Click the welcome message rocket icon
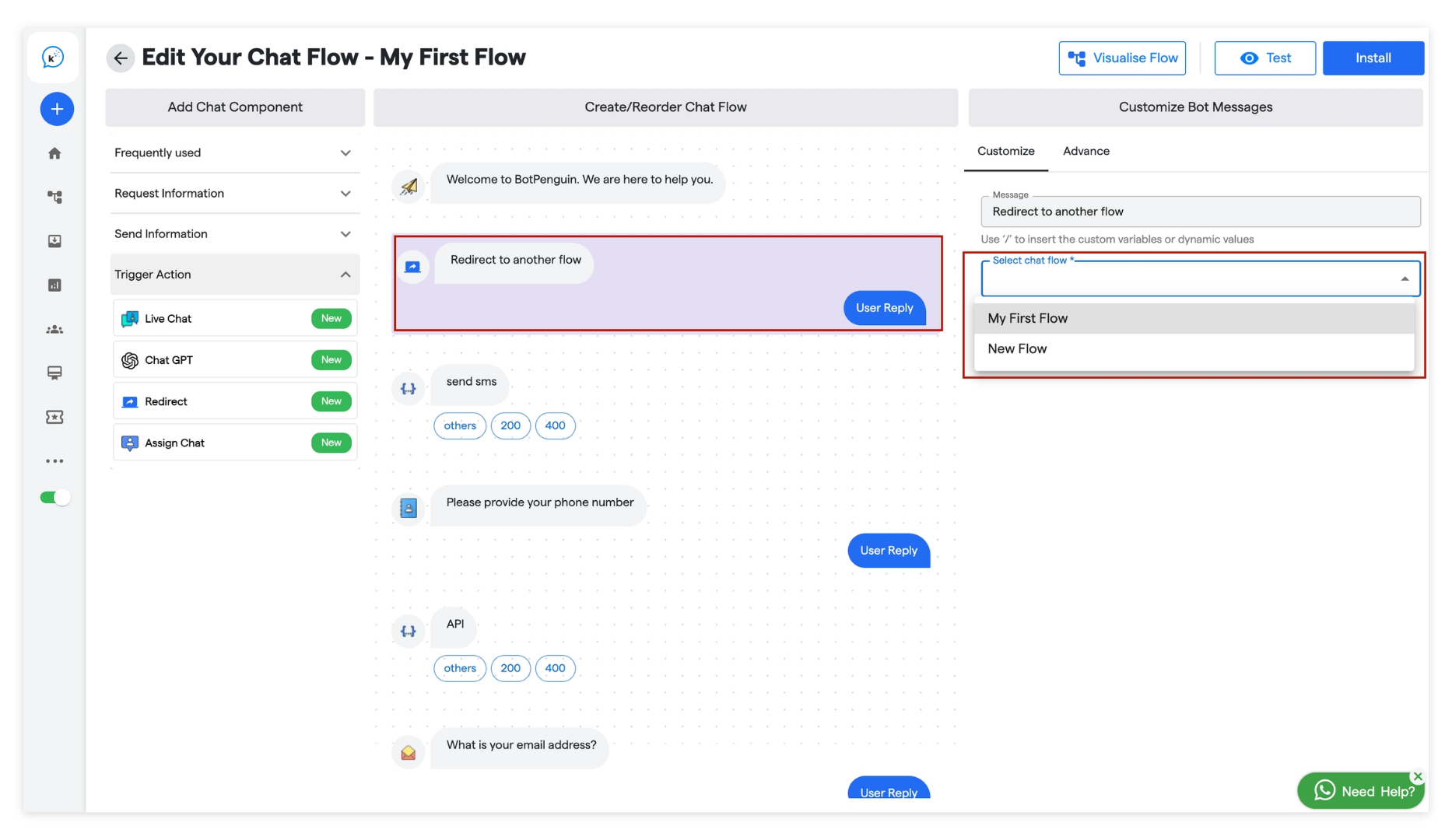This screenshot has width=1452, height=840. [x=409, y=187]
